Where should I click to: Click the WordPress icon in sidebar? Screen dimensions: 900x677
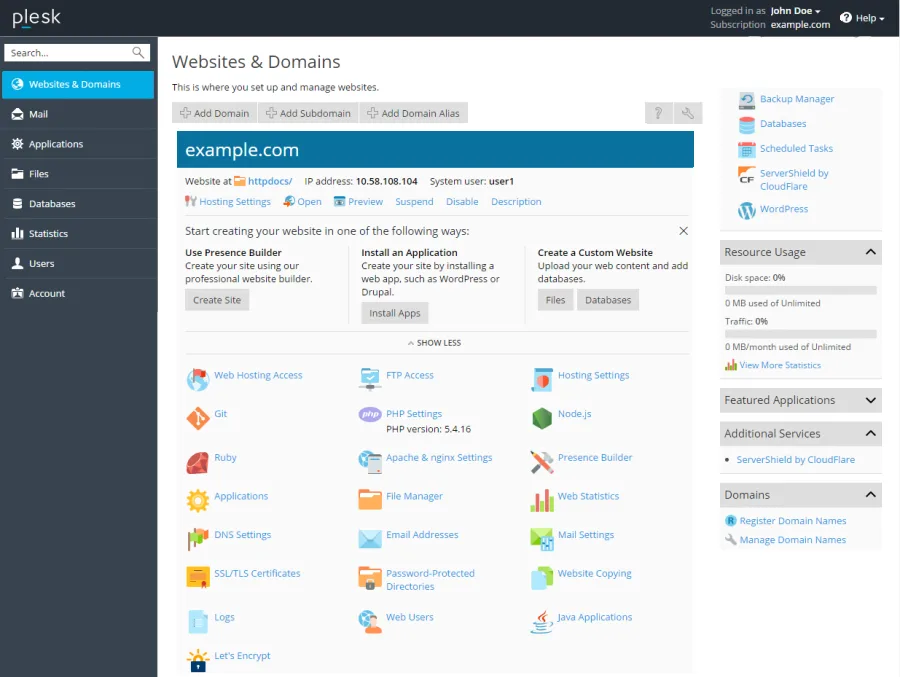[x=746, y=210]
